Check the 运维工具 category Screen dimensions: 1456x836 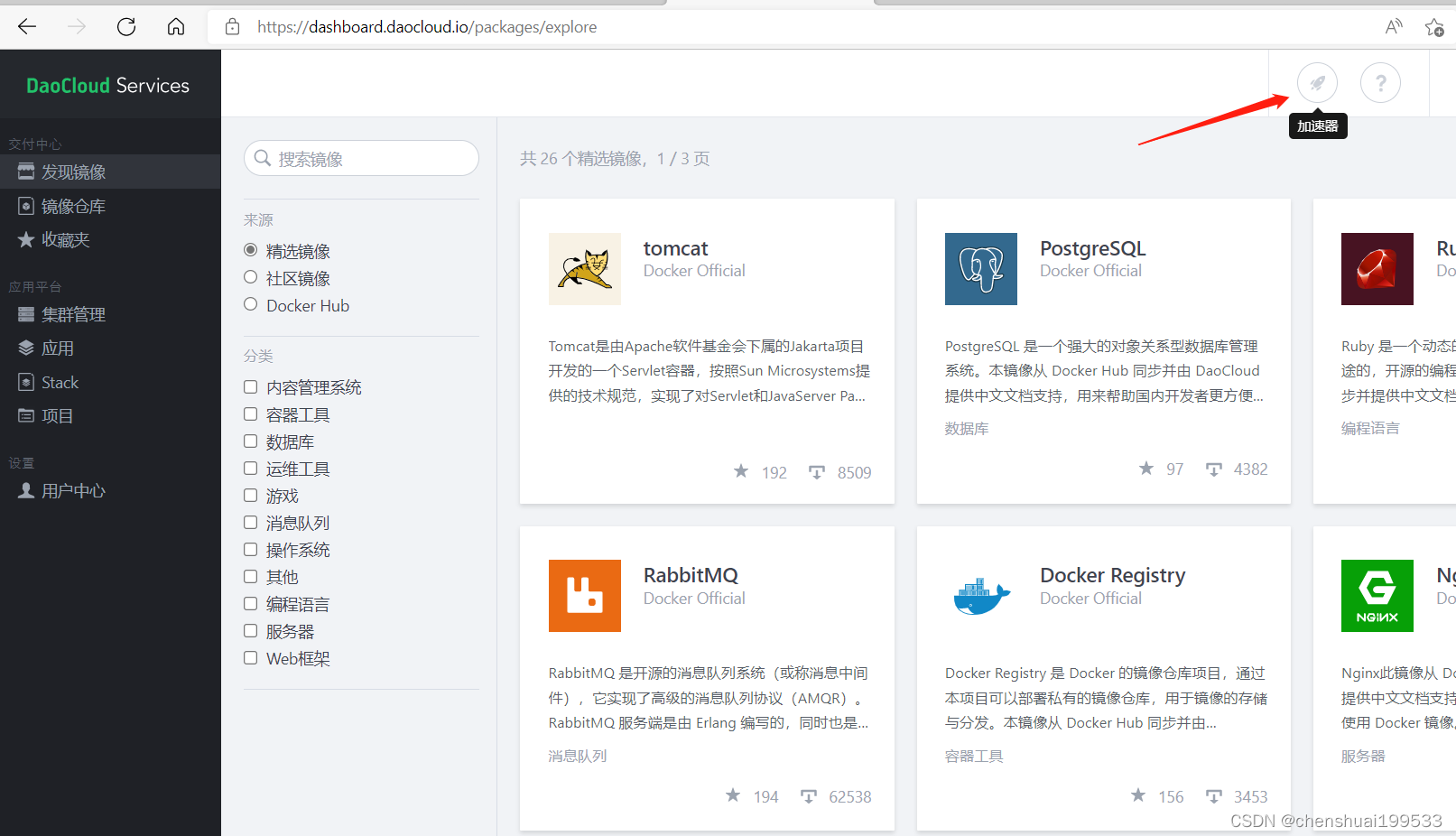(x=251, y=468)
